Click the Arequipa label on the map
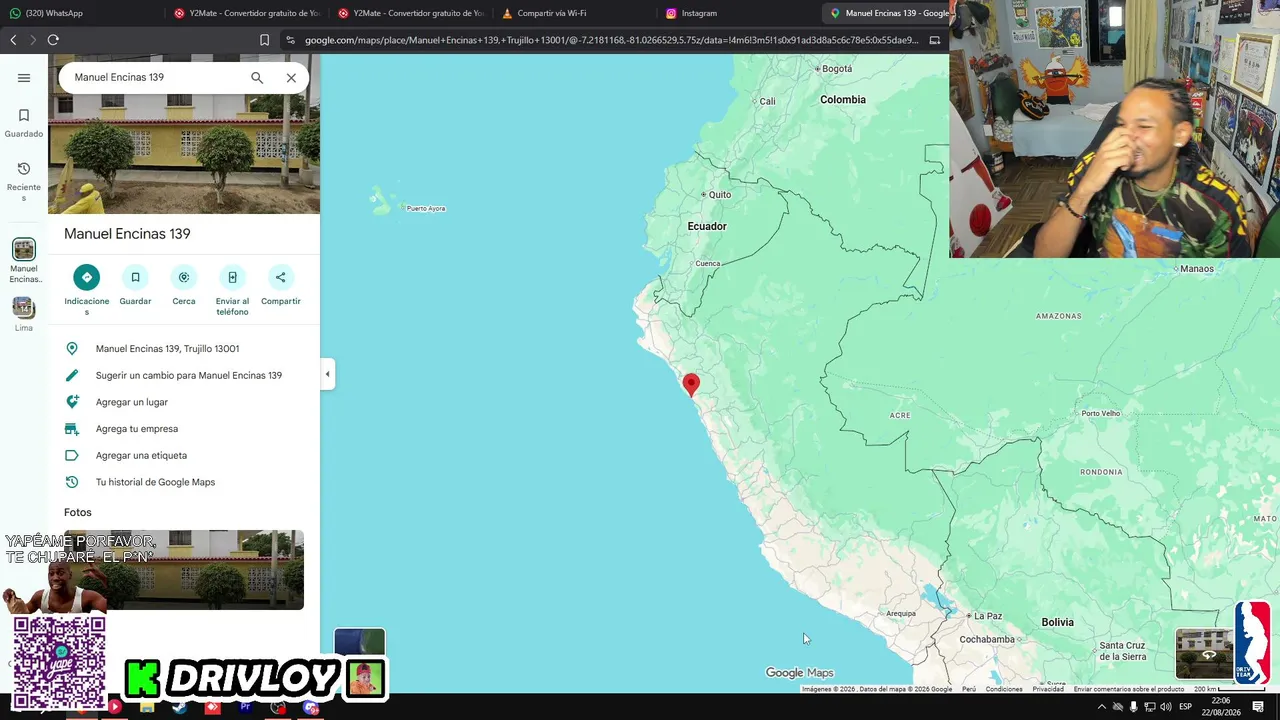This screenshot has width=1280, height=720. [x=900, y=614]
